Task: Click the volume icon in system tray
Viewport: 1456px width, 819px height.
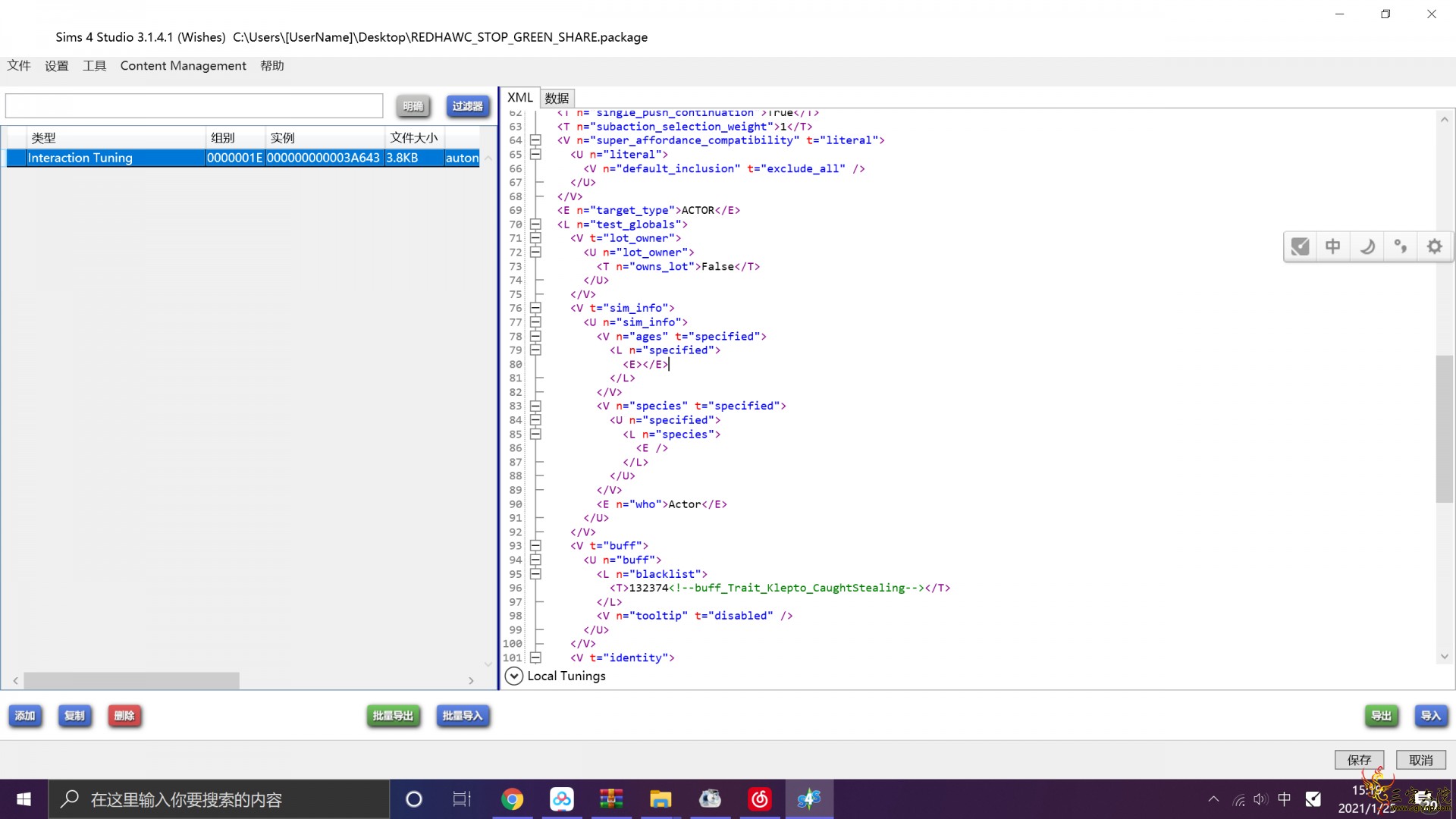Action: tap(1260, 799)
